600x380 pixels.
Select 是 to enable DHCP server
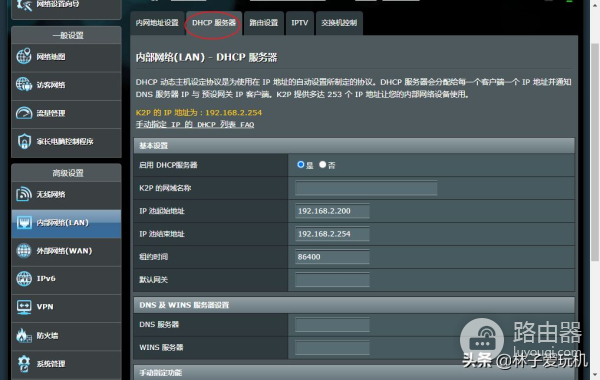tap(301, 165)
